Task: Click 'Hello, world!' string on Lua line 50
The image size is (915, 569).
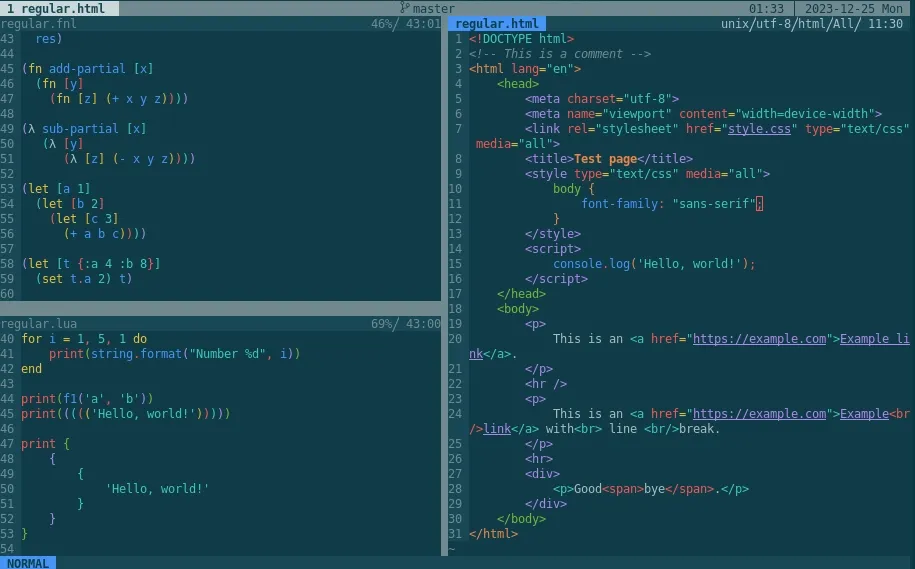Action: pyautogui.click(x=157, y=489)
